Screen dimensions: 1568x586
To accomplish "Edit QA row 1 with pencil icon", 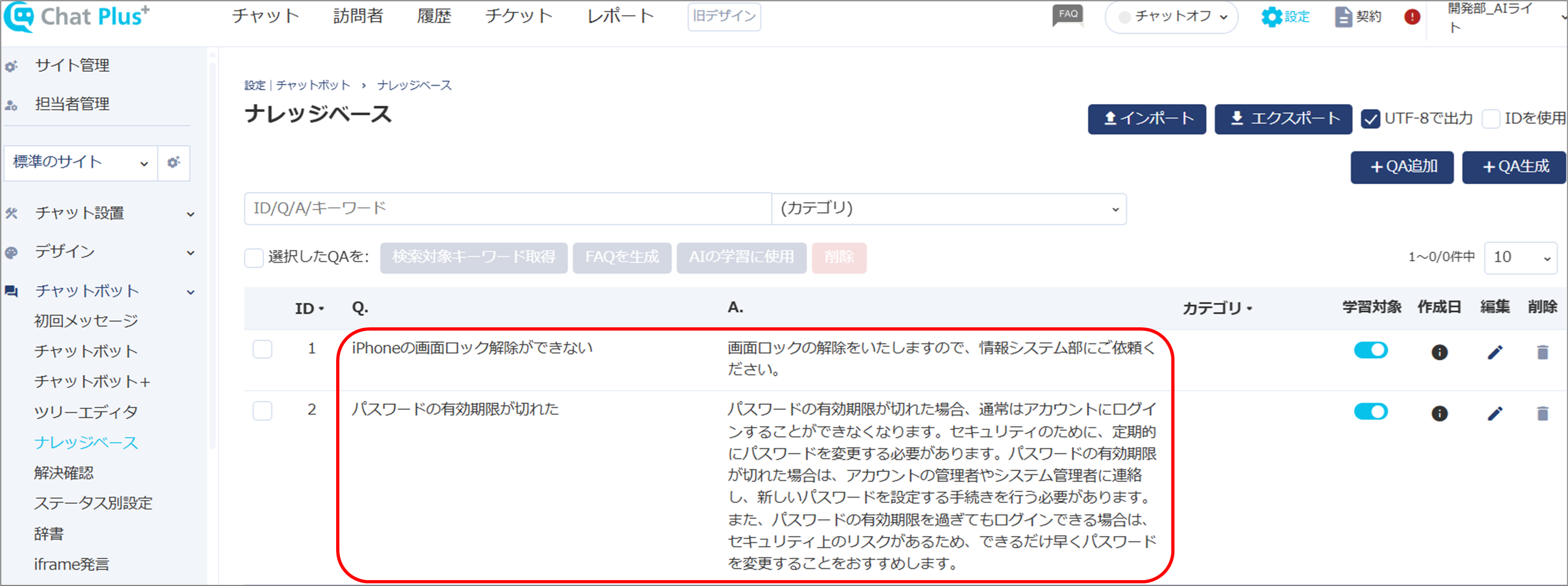I will pos(1495,351).
